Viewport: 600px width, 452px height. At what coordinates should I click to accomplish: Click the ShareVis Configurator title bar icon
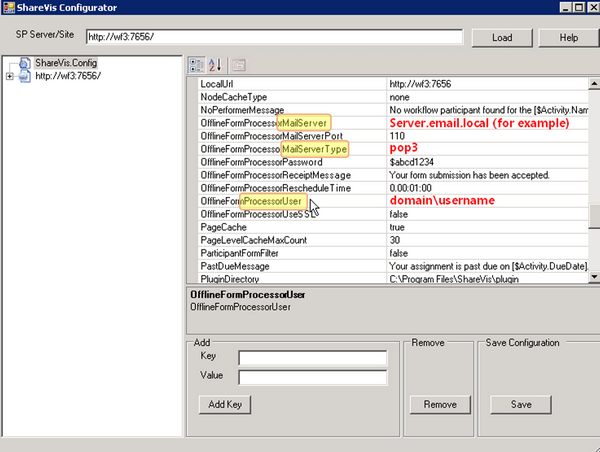point(8,7)
